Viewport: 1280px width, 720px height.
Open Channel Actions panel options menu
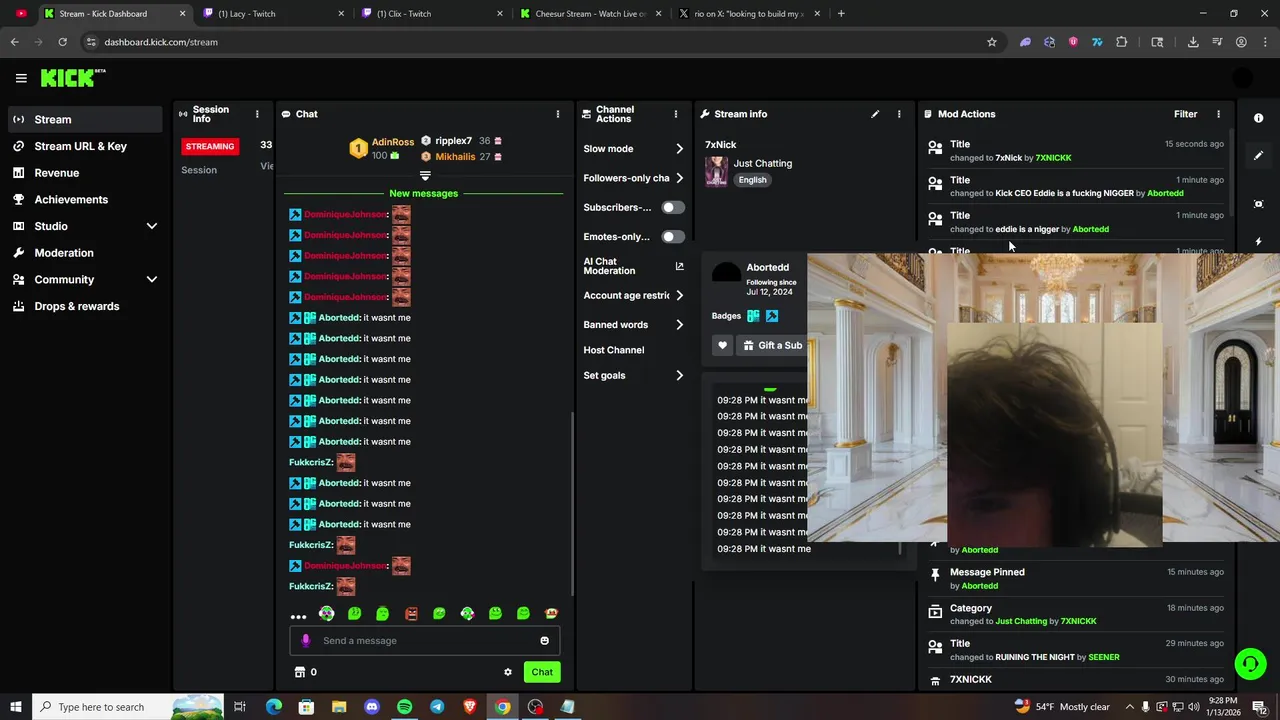pos(676,114)
